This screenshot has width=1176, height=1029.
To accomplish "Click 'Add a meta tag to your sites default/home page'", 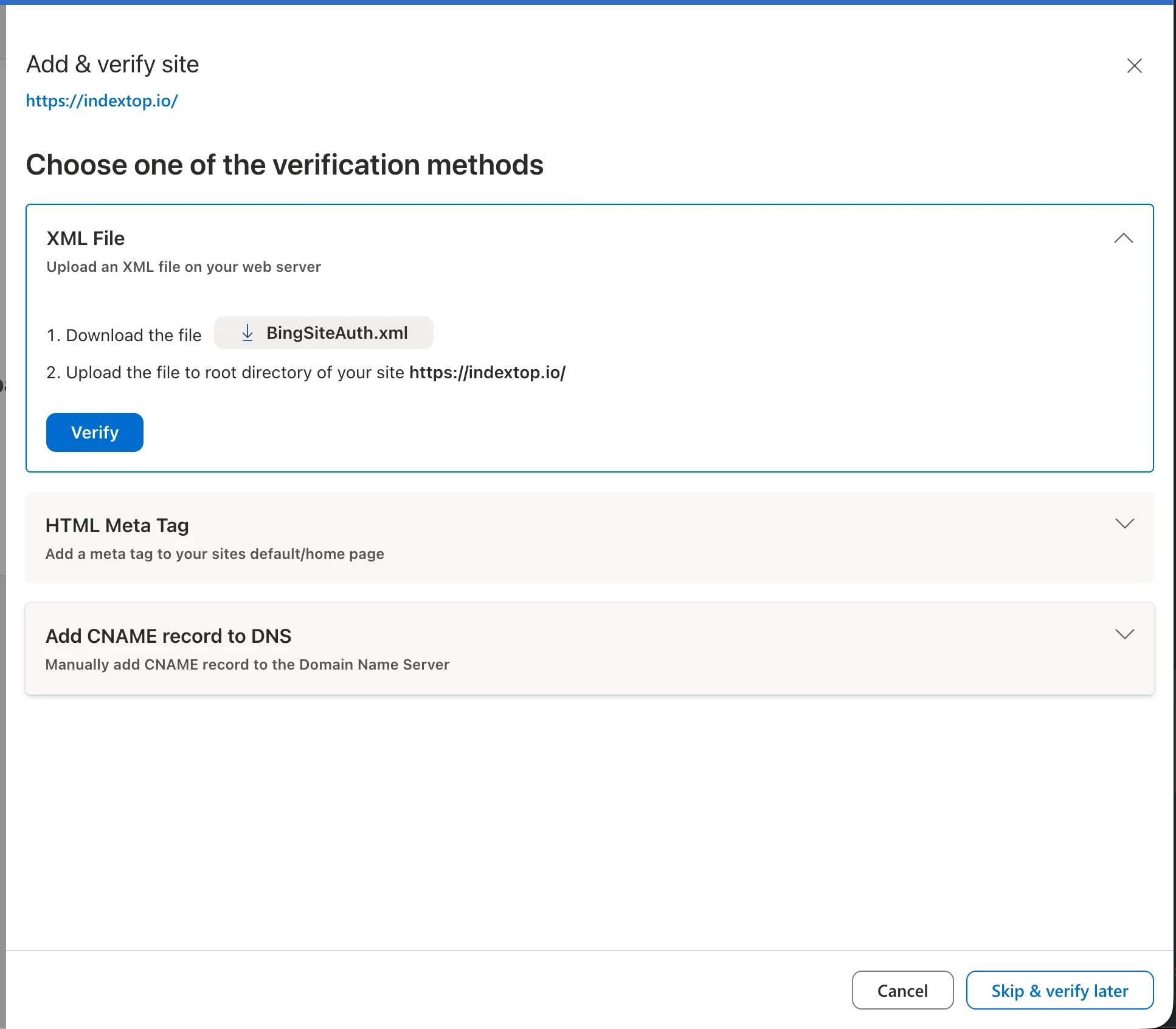I will [x=215, y=554].
